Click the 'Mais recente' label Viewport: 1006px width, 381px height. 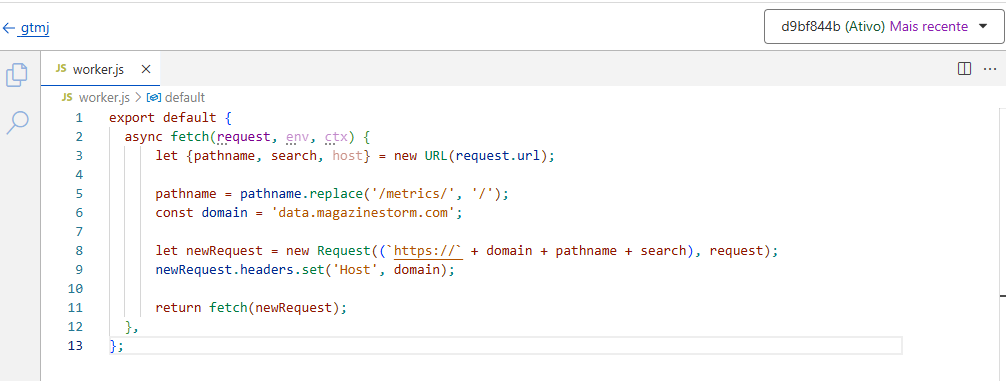coord(928,26)
